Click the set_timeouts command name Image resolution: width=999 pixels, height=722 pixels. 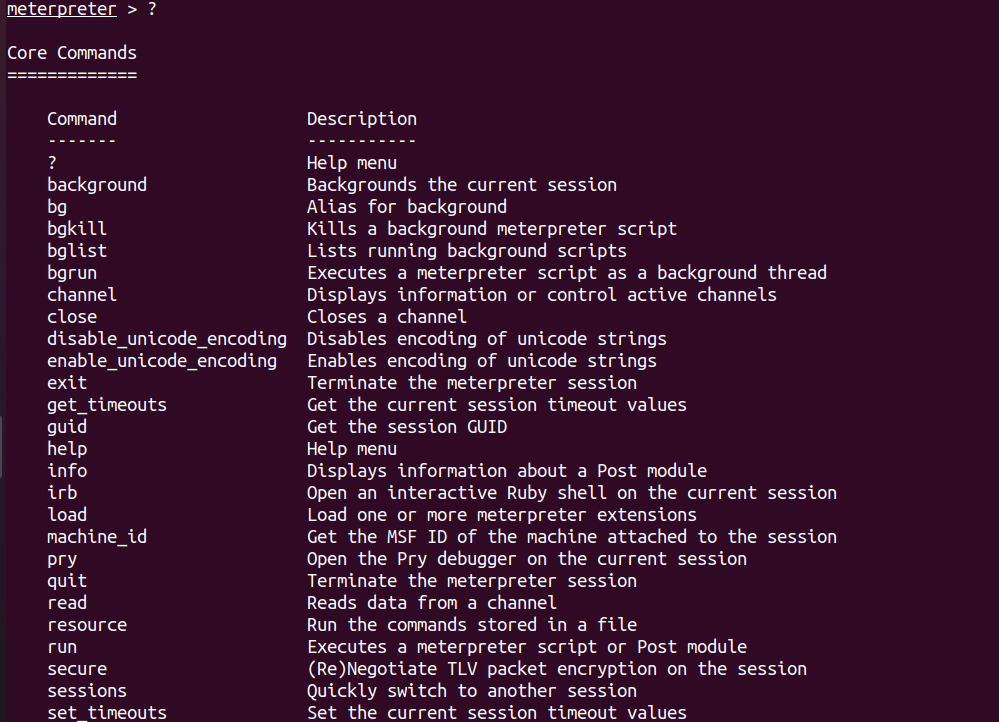coord(107,712)
